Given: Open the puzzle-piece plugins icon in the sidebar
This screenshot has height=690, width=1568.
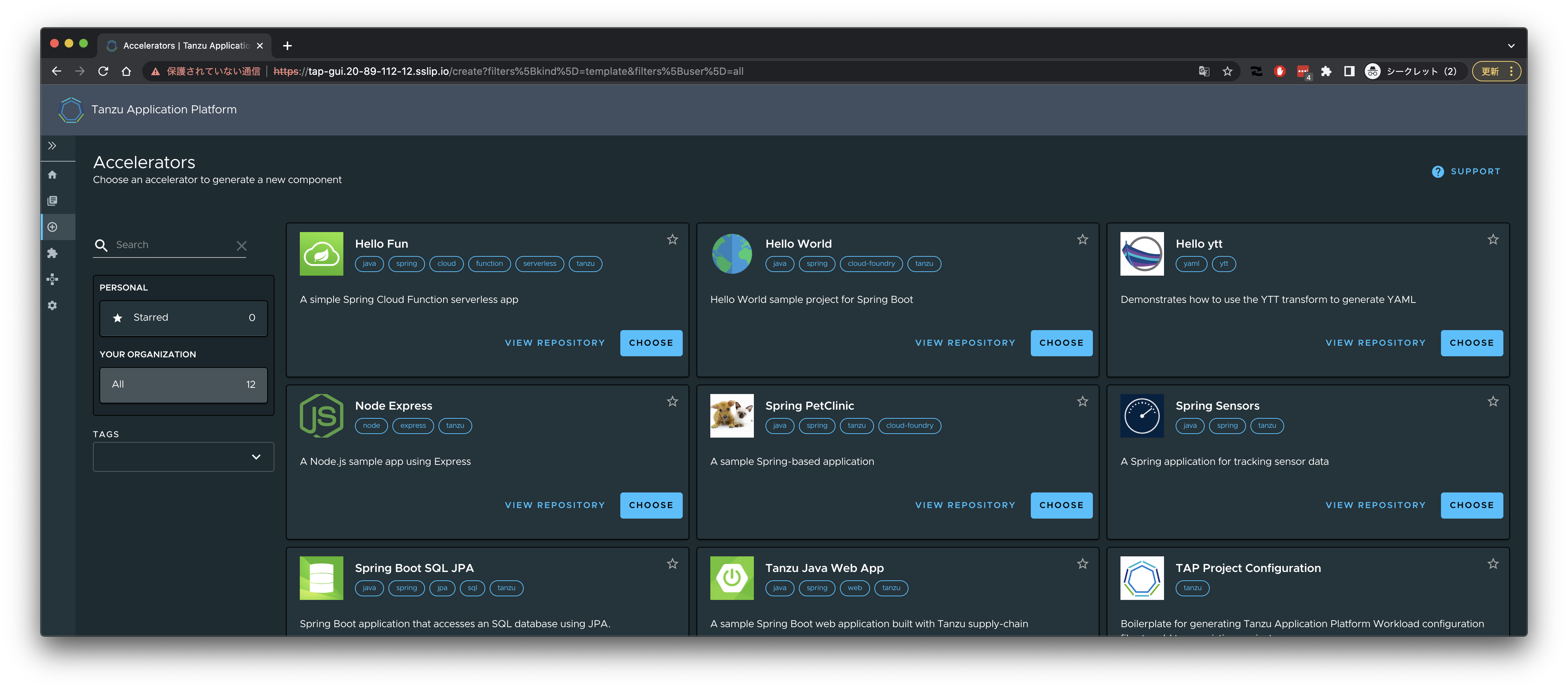Looking at the screenshot, I should 52,253.
